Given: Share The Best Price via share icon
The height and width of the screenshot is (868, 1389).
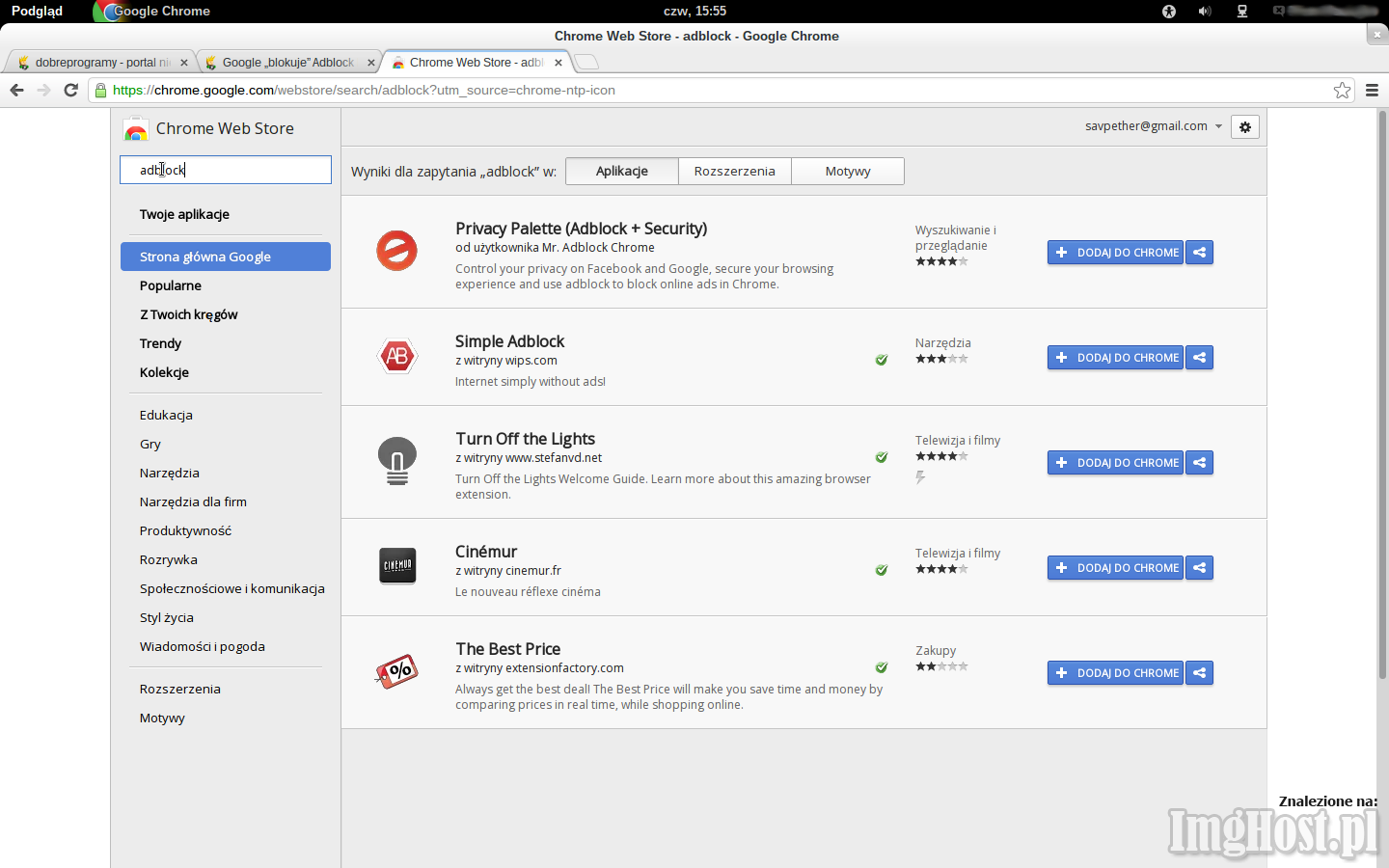Looking at the screenshot, I should (x=1199, y=673).
